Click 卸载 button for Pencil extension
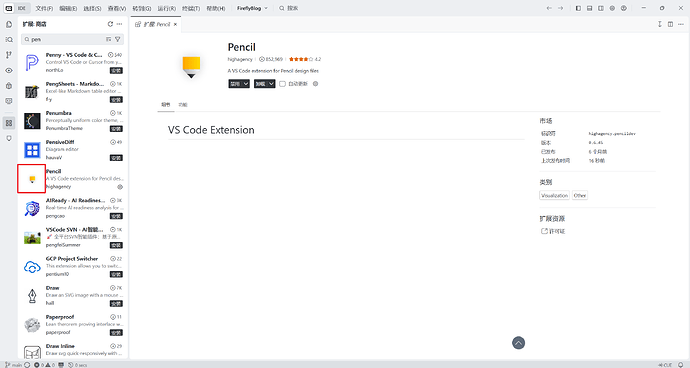 click(261, 84)
